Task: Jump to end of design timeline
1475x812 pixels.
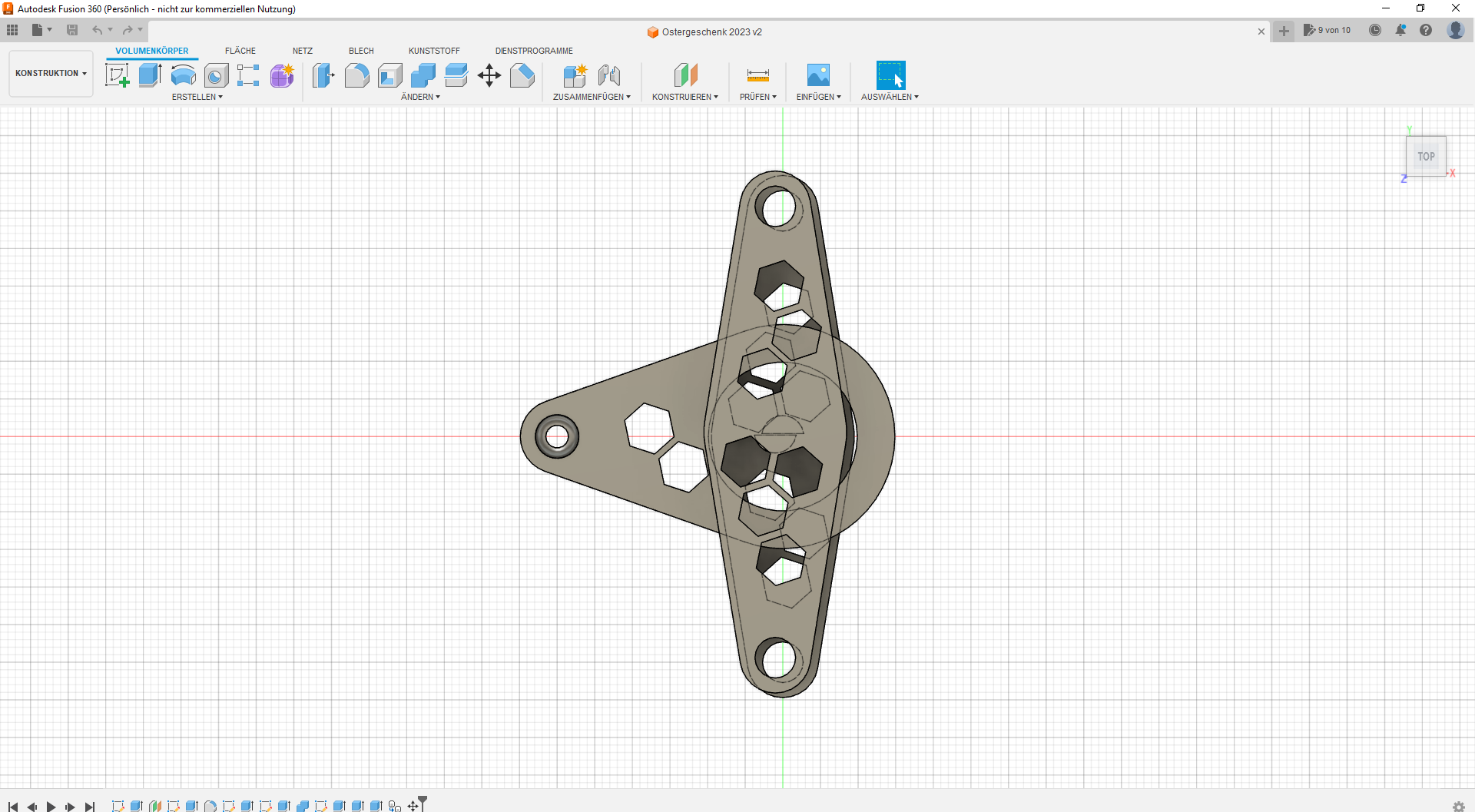Action: click(89, 807)
